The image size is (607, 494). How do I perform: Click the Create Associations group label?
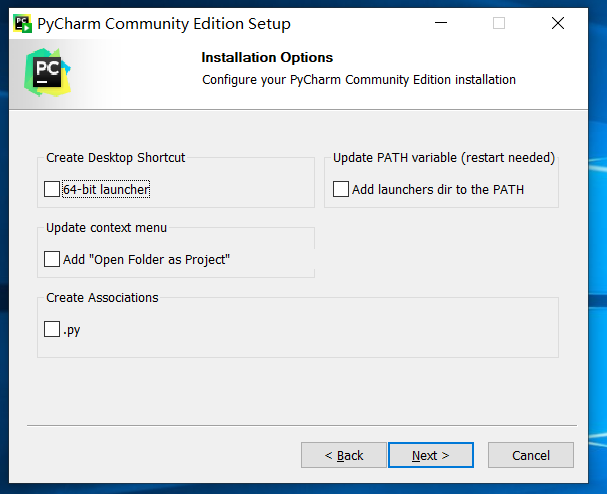pyautogui.click(x=102, y=298)
